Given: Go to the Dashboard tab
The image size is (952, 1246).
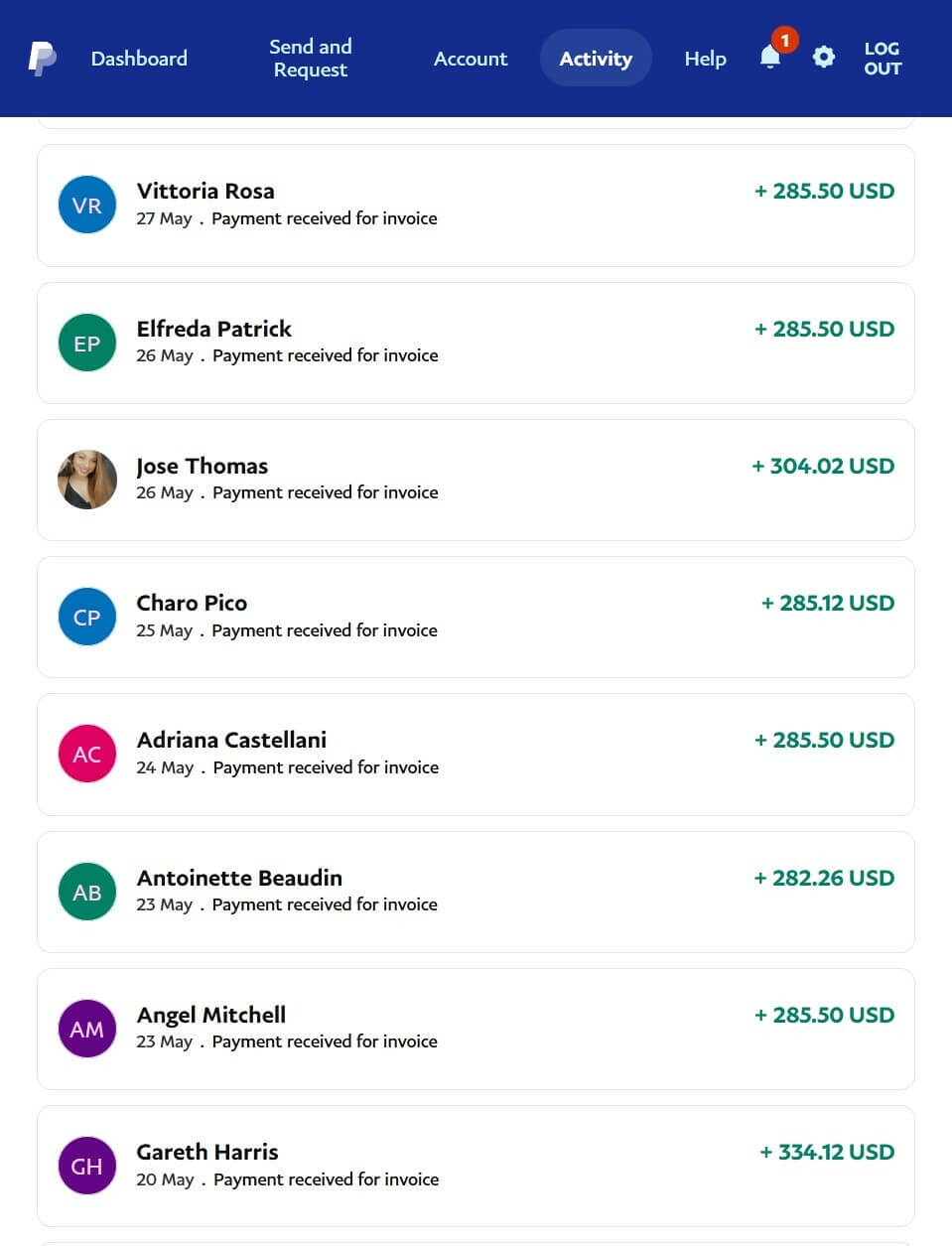Looking at the screenshot, I should tap(139, 59).
